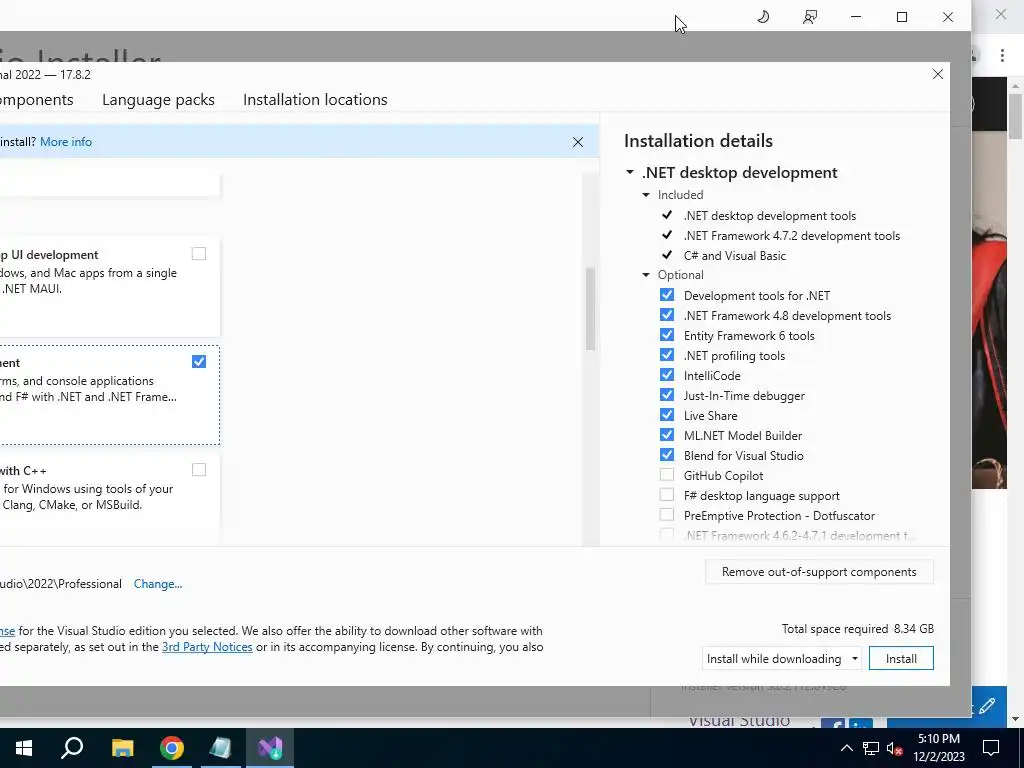The width and height of the screenshot is (1024, 768).
Task: Uncheck .NET Framework 4.8 development tools
Action: 667,315
